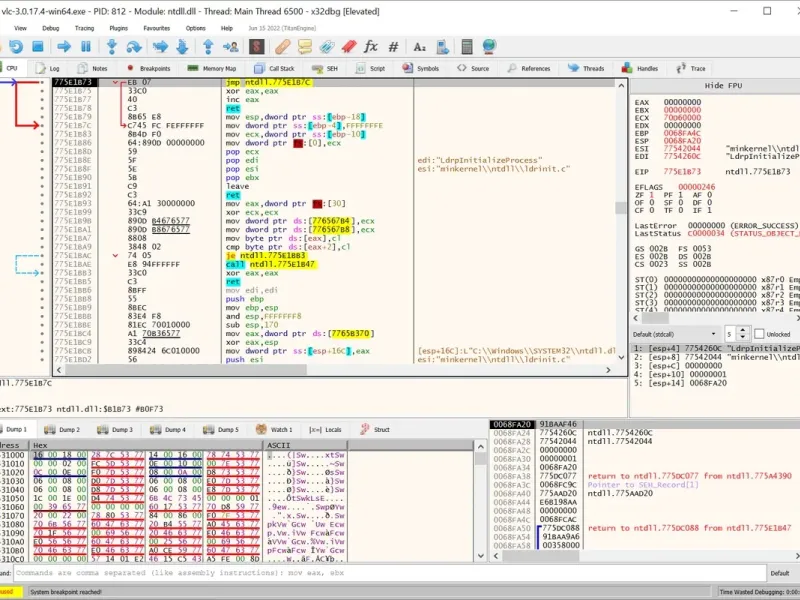The height and width of the screenshot is (600, 800).
Task: Decrease the argument count stepper
Action: point(742,337)
